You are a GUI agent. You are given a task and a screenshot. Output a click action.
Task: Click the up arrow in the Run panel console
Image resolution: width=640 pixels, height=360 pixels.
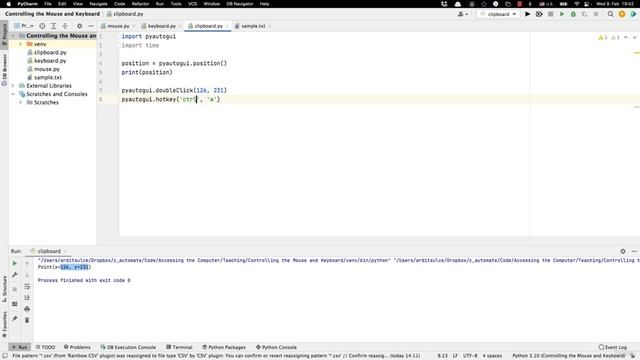click(x=27, y=263)
